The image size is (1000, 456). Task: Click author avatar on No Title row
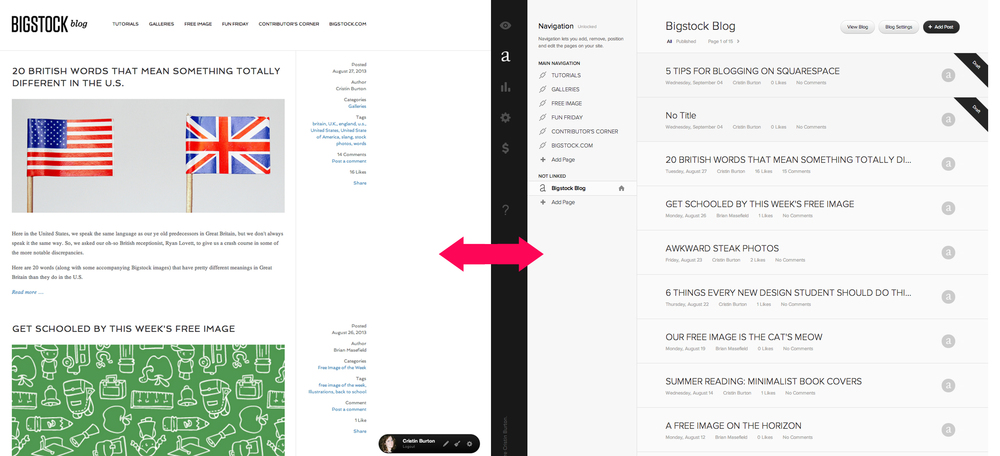click(x=948, y=119)
